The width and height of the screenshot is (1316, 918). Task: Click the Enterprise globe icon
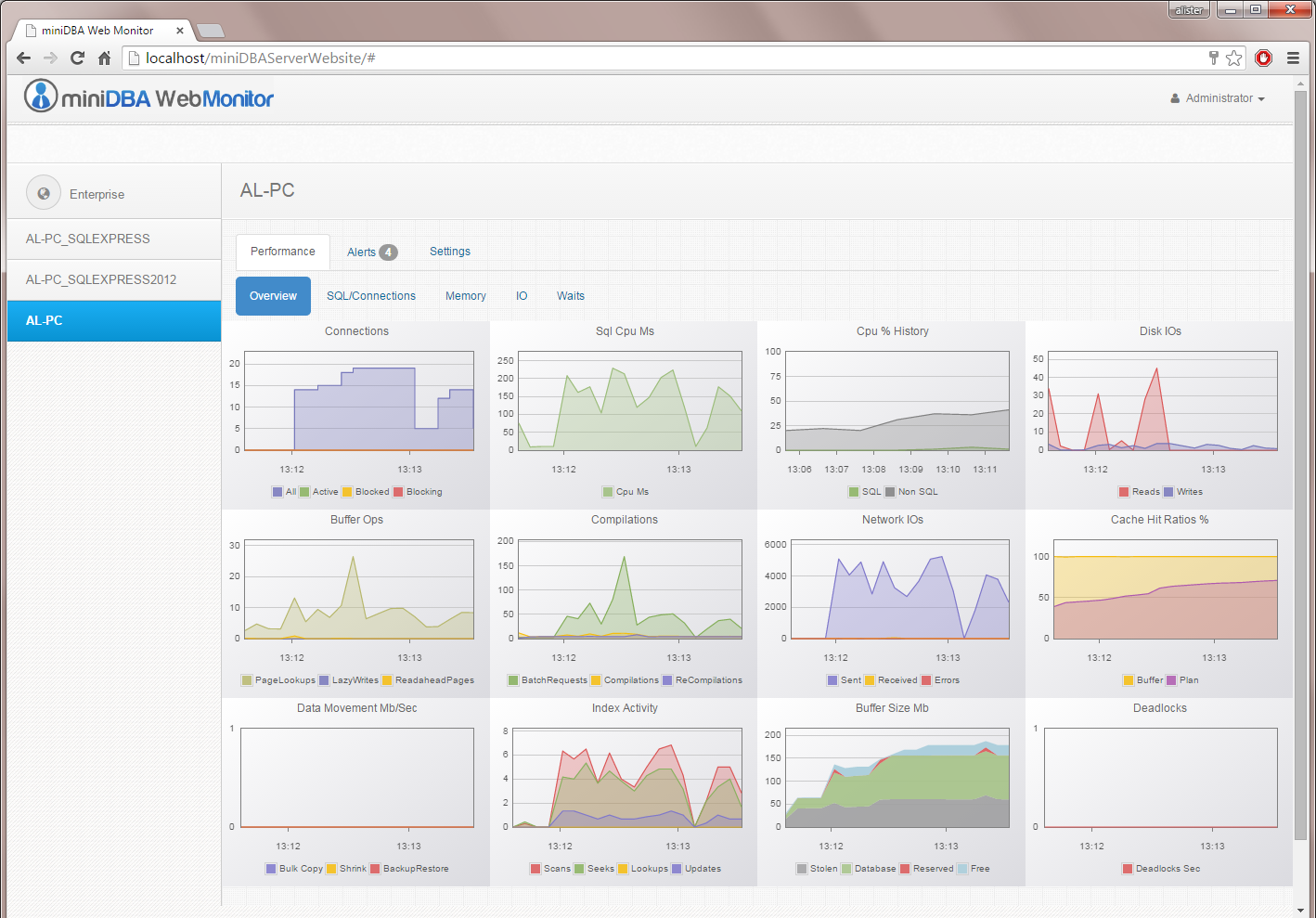pyautogui.click(x=44, y=193)
